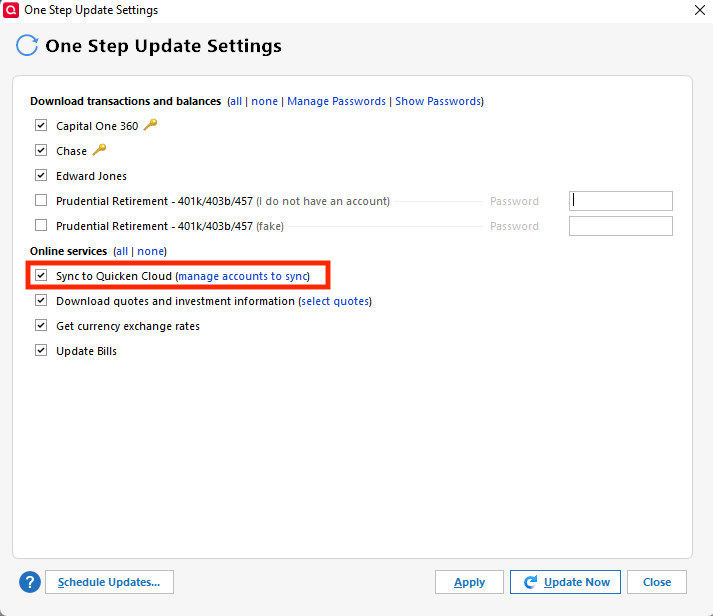This screenshot has height=616, width=713.
Task: Open help via the question mark icon
Action: [30, 582]
